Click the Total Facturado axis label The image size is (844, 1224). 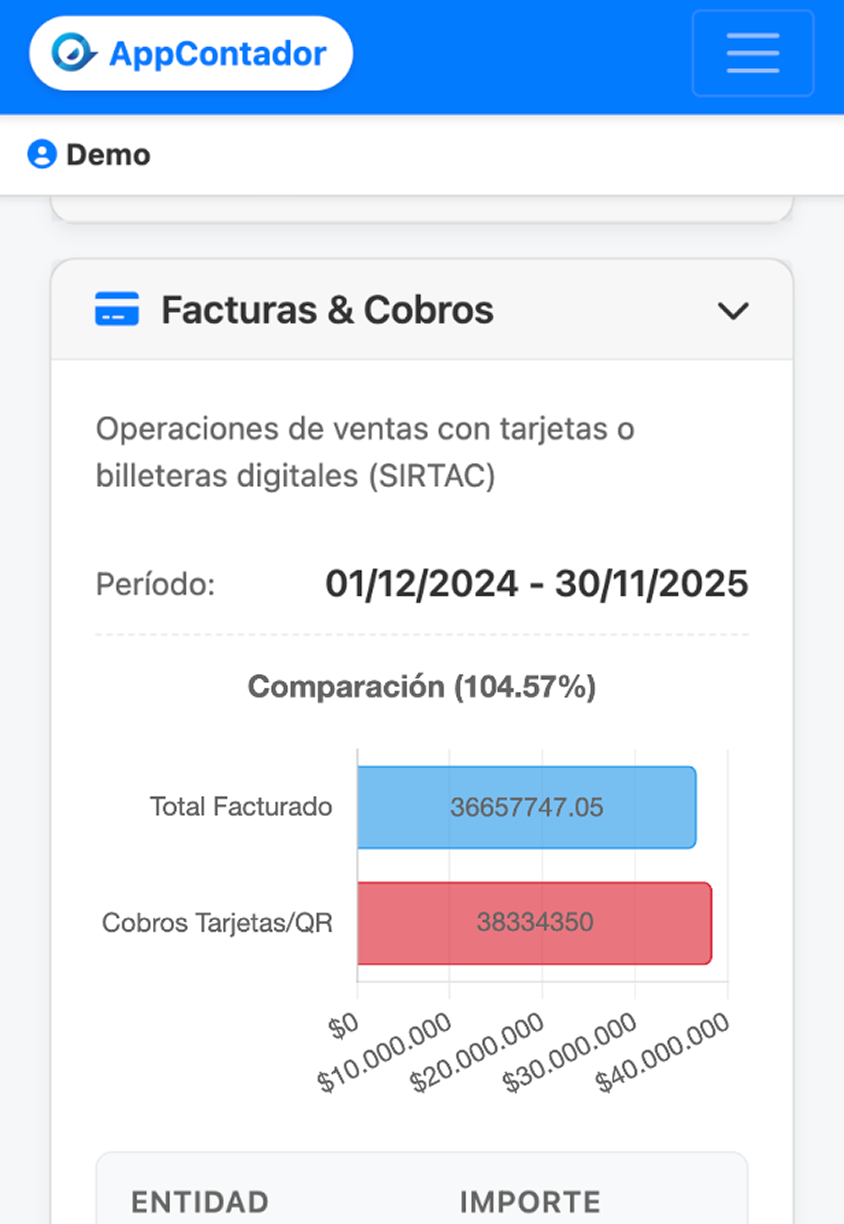click(241, 807)
